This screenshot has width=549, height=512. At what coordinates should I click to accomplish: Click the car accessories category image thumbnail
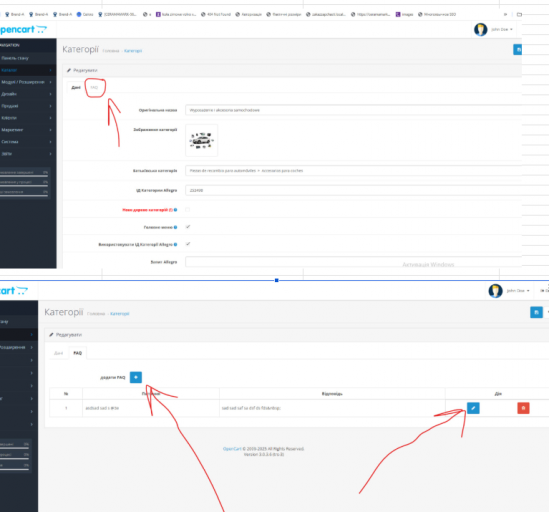click(201, 140)
